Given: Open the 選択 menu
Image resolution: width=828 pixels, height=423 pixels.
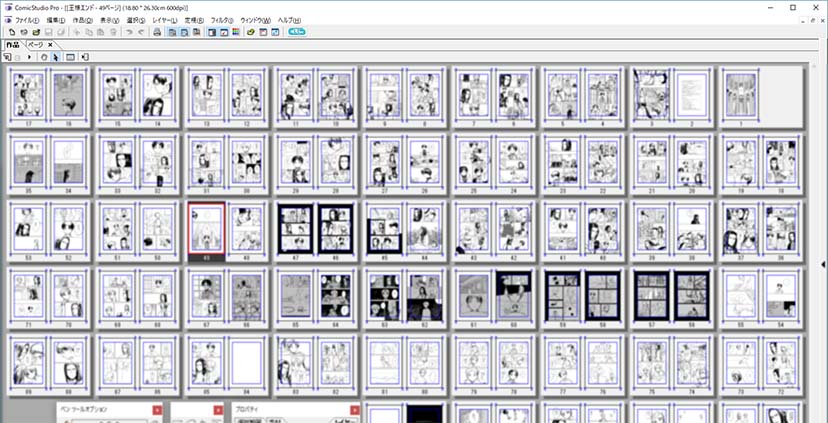Looking at the screenshot, I should (136, 20).
